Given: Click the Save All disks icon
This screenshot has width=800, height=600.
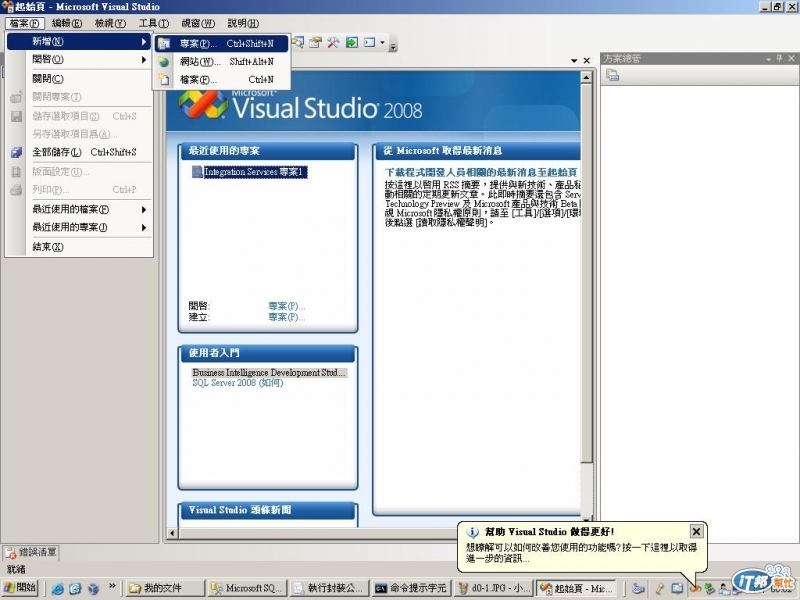Looking at the screenshot, I should pyautogui.click(x=16, y=152).
